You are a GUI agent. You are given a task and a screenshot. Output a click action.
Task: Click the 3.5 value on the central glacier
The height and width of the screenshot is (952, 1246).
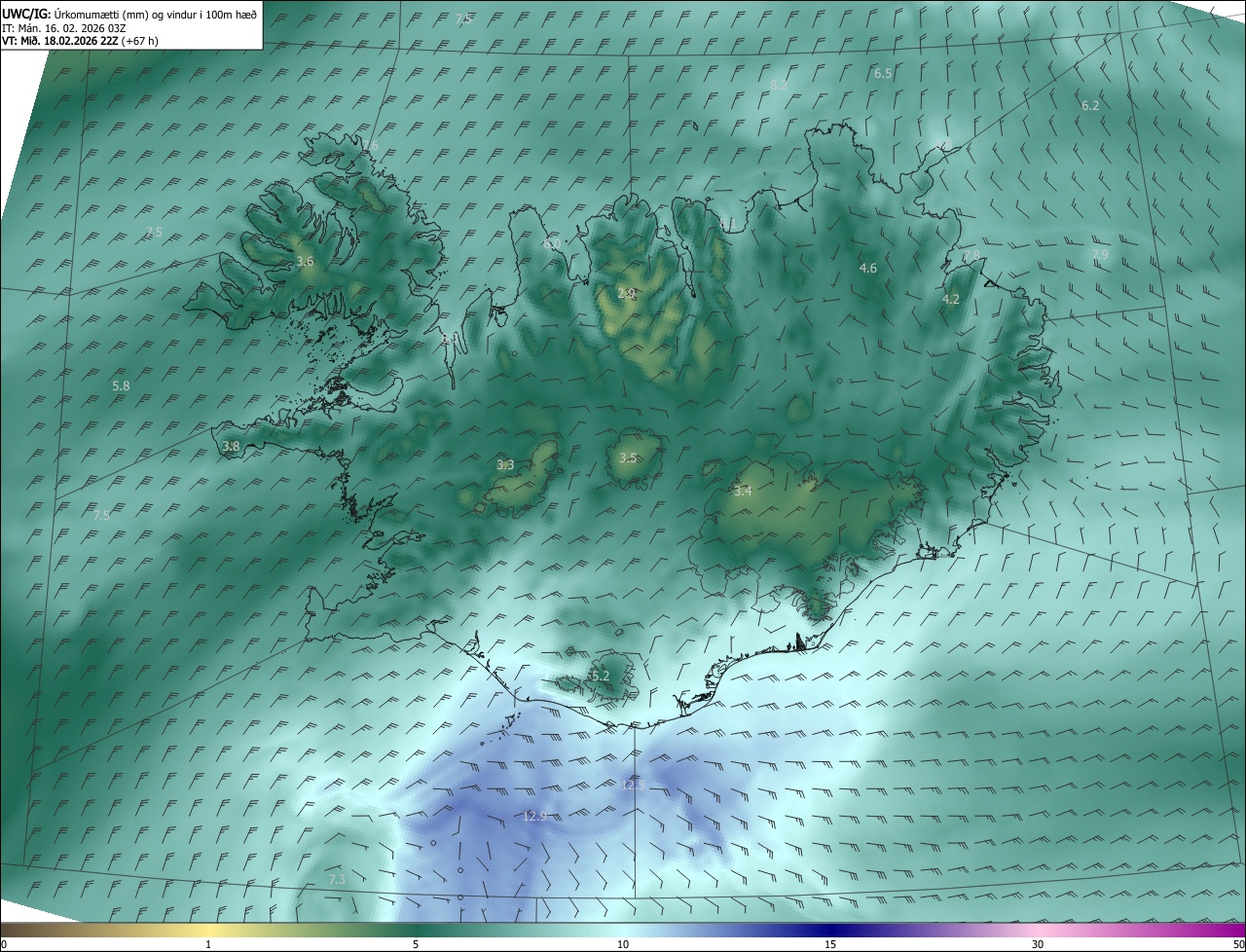coord(628,458)
